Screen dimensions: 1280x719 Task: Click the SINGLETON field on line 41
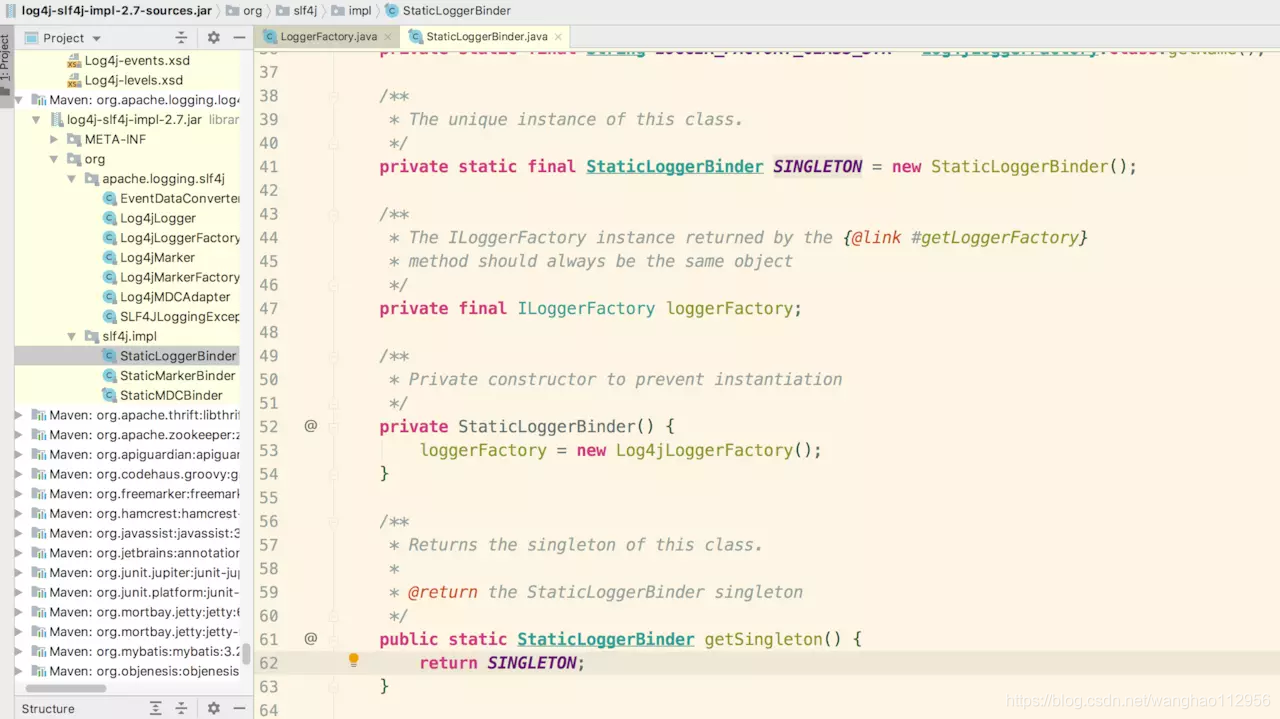pos(818,167)
